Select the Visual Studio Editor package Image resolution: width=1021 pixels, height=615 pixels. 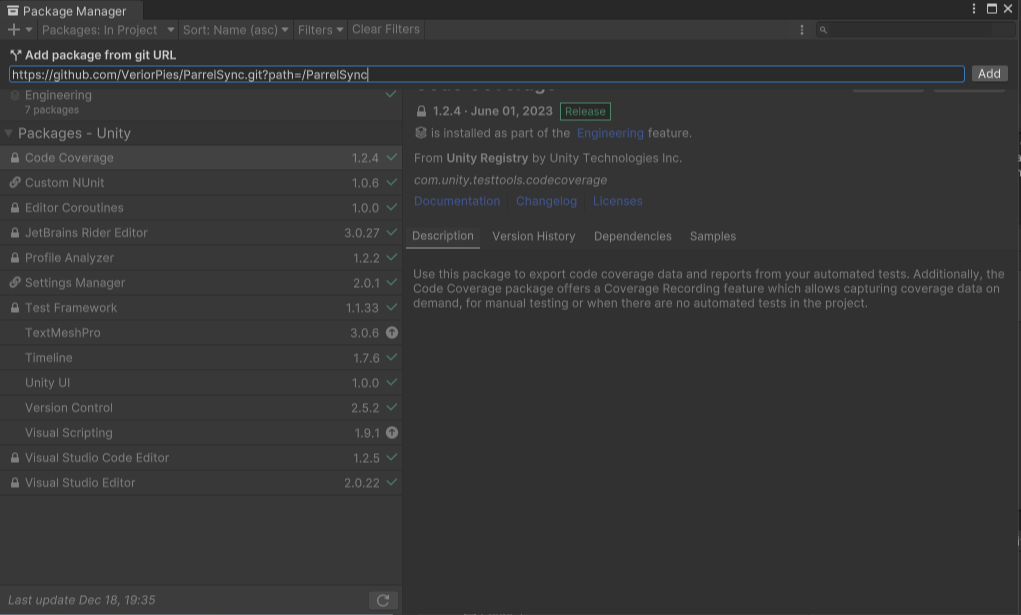click(201, 483)
